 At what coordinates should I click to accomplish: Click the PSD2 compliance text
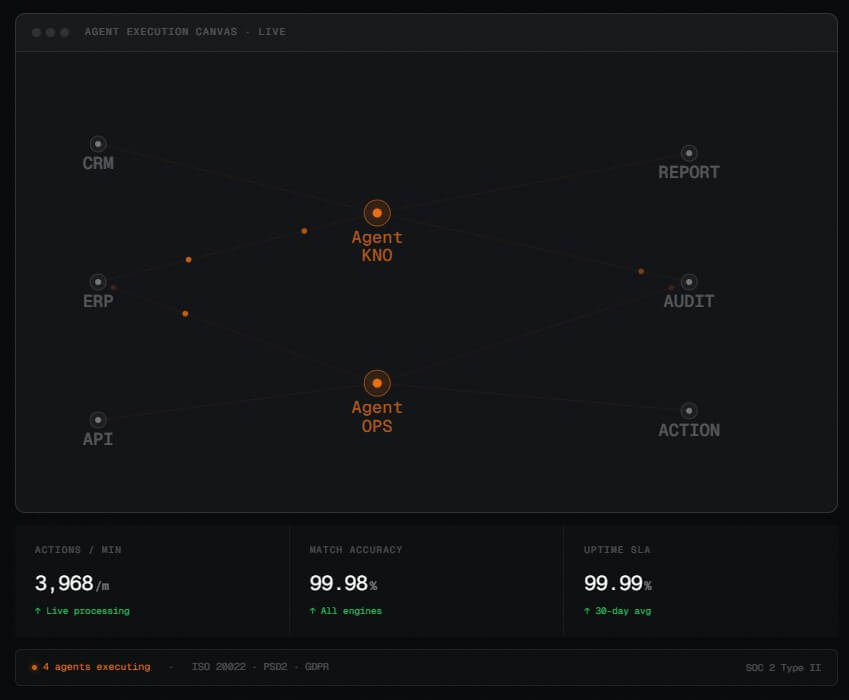point(275,667)
